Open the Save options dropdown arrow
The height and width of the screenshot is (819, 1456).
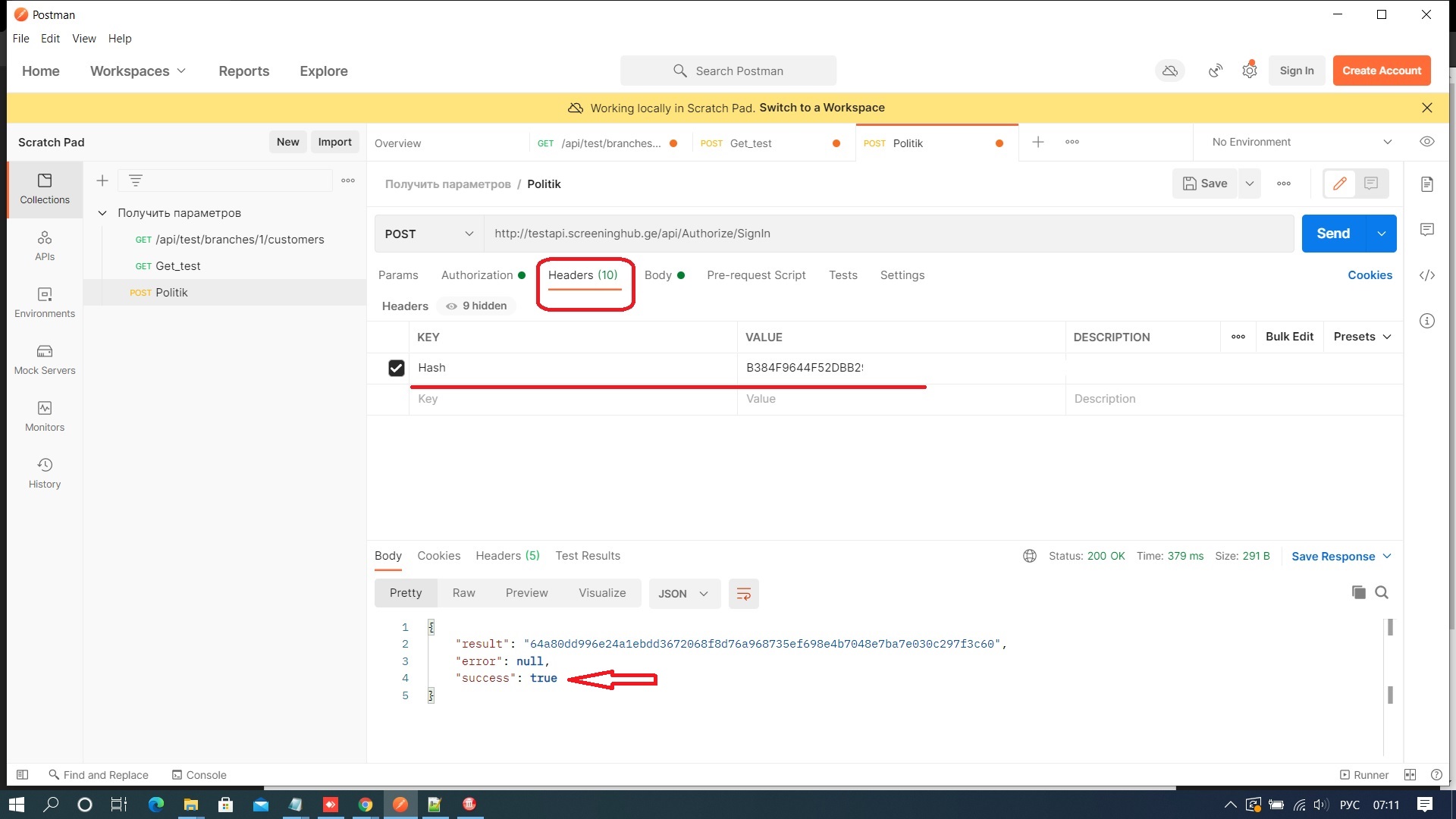tap(1250, 184)
